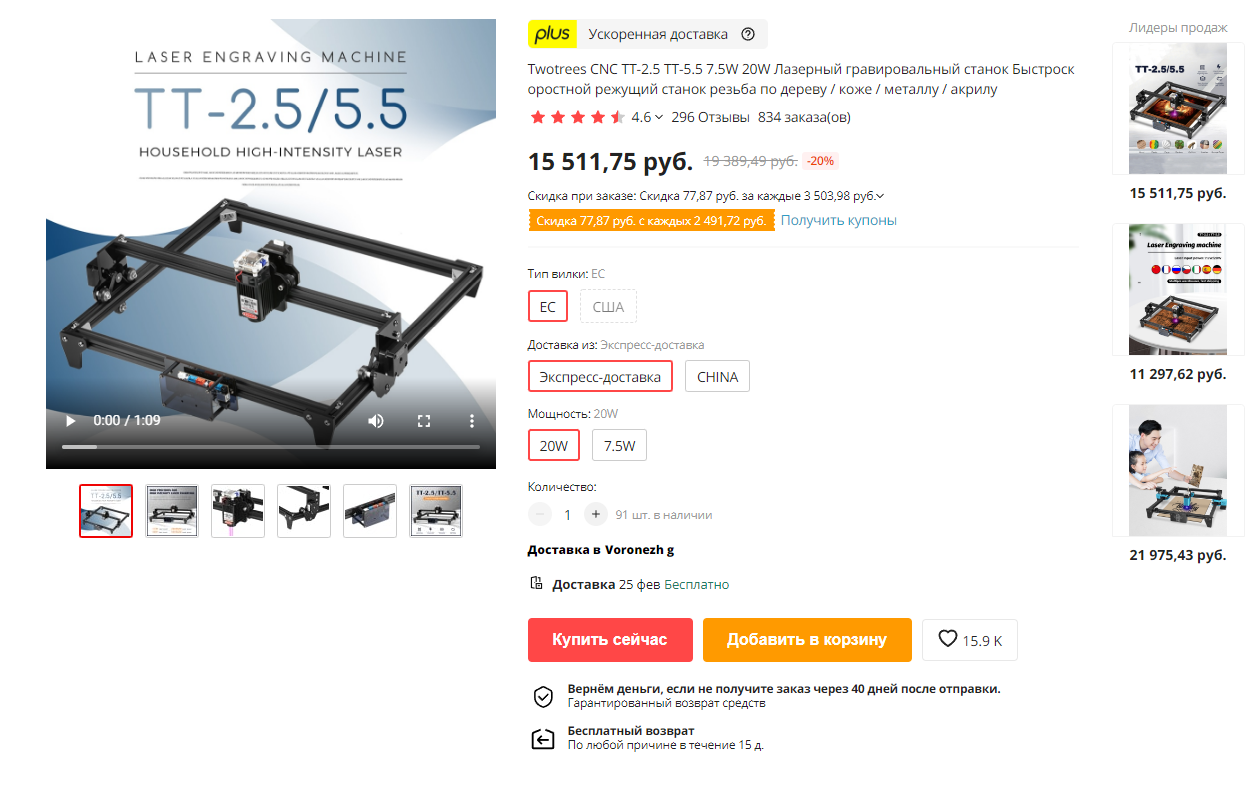
Task: Expand the order discount details chevron
Action: point(880,196)
